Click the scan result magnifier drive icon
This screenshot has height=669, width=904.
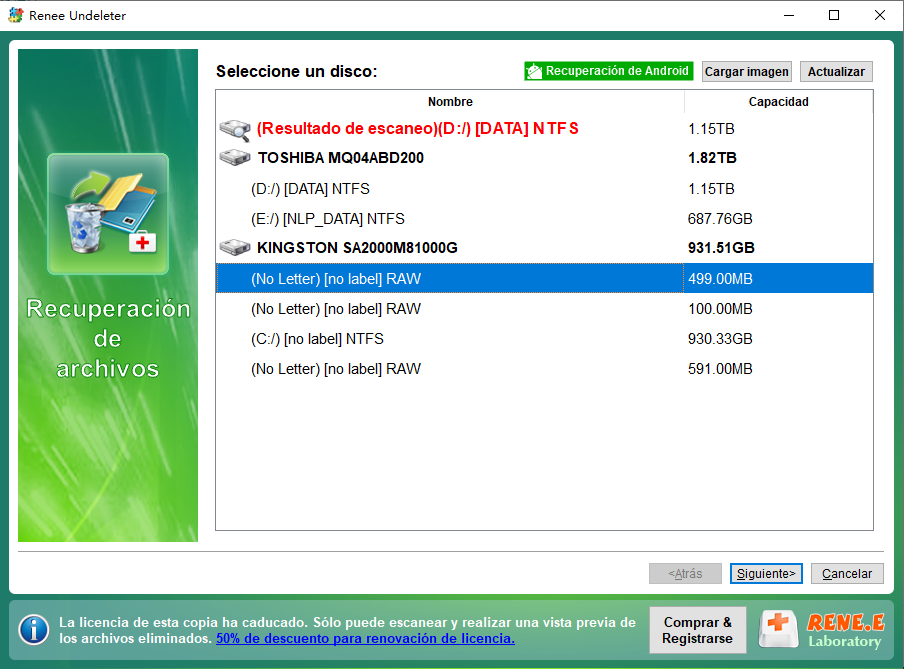(235, 130)
